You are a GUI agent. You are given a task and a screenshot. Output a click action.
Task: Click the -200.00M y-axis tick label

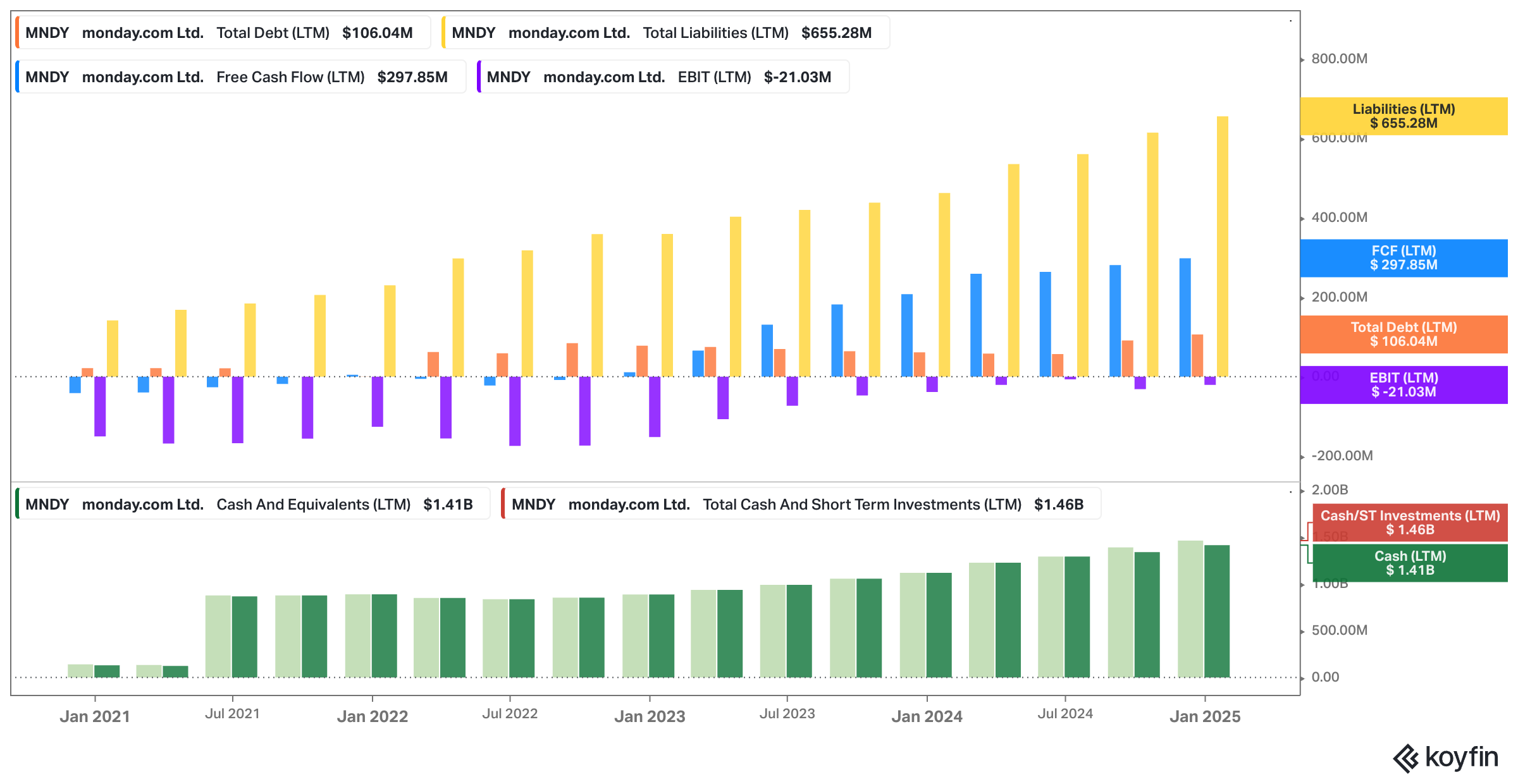pyautogui.click(x=1342, y=456)
